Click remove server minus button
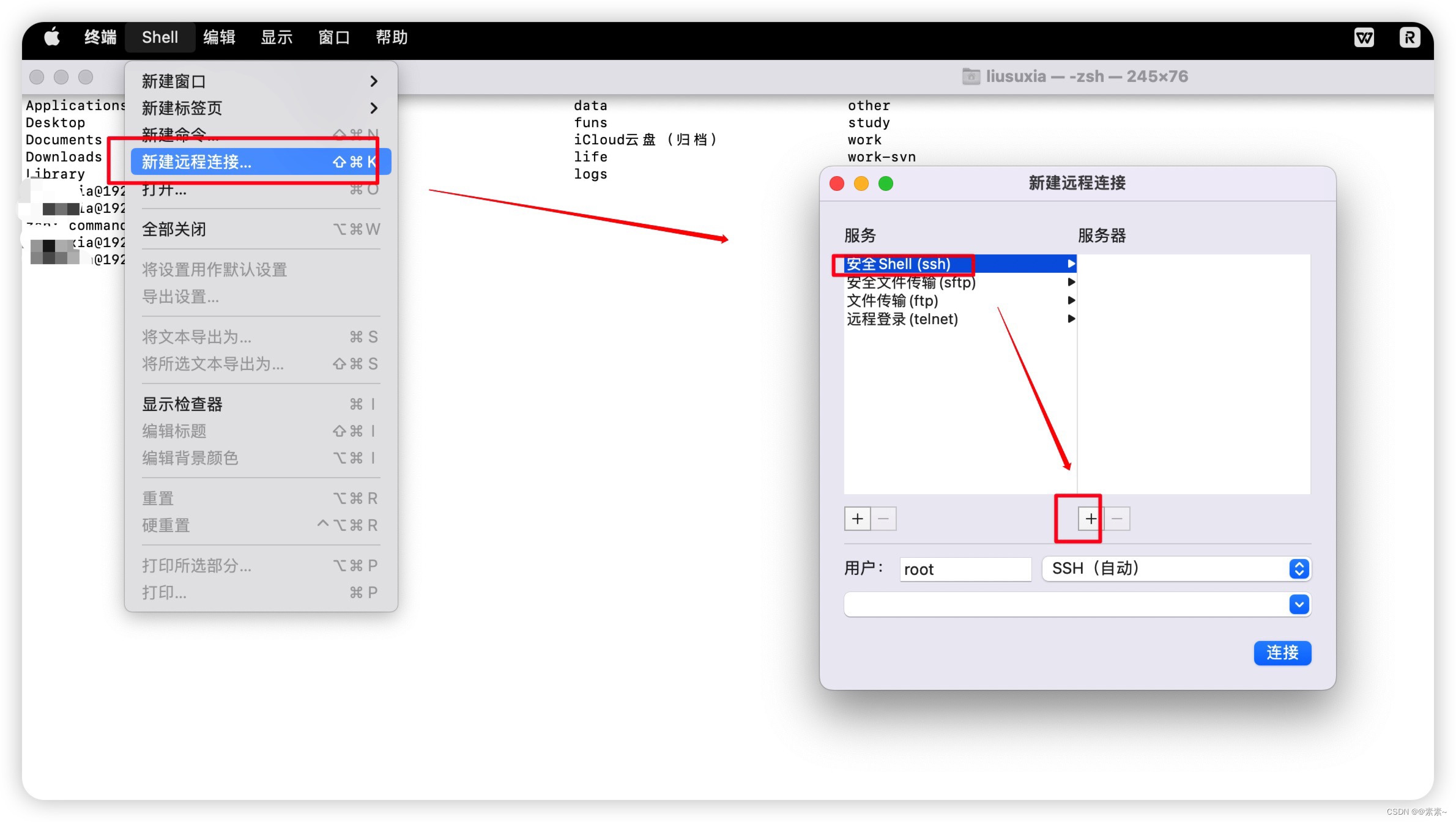1456x822 pixels. pyautogui.click(x=1117, y=518)
